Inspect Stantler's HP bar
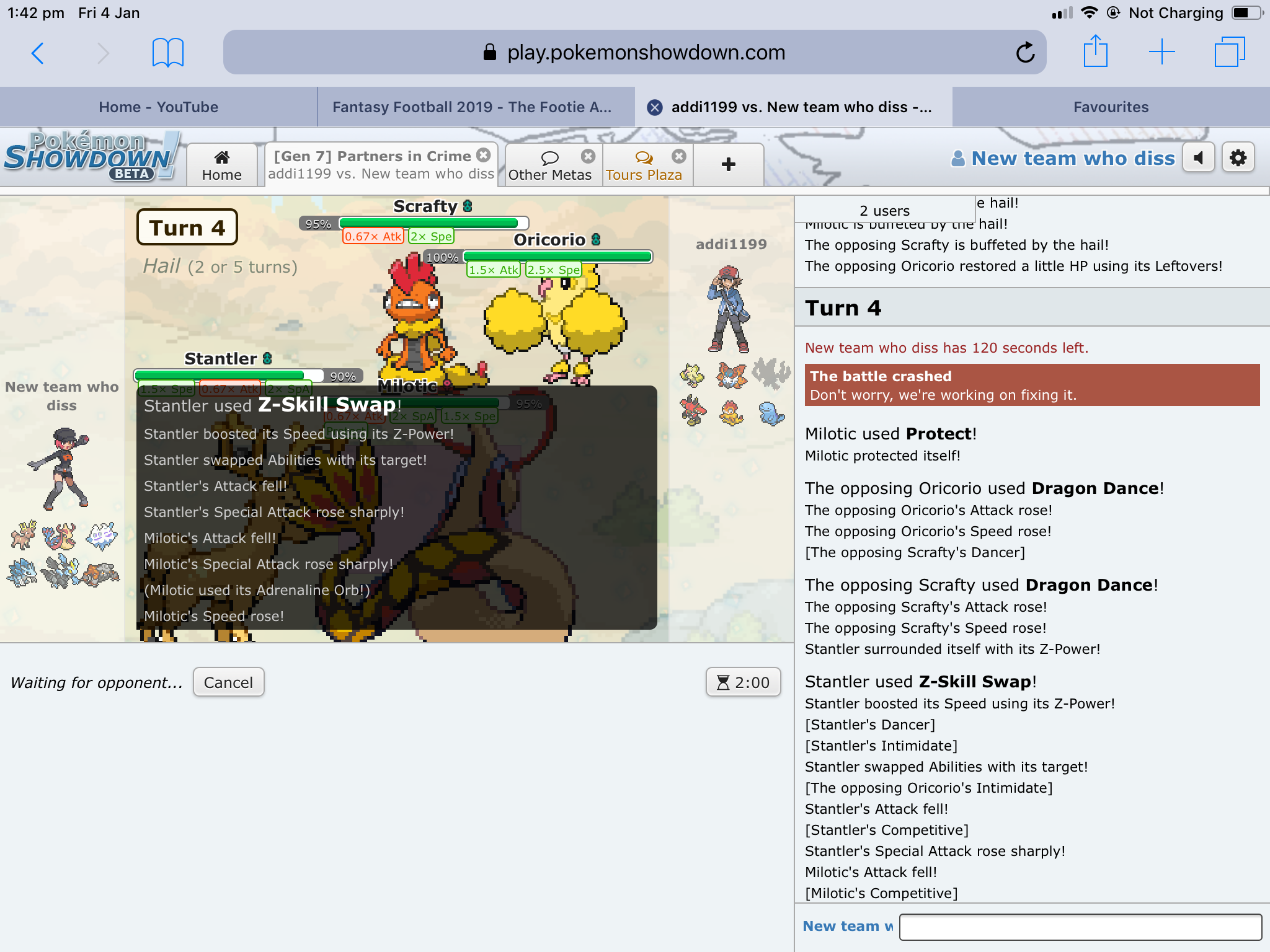 click(x=229, y=376)
